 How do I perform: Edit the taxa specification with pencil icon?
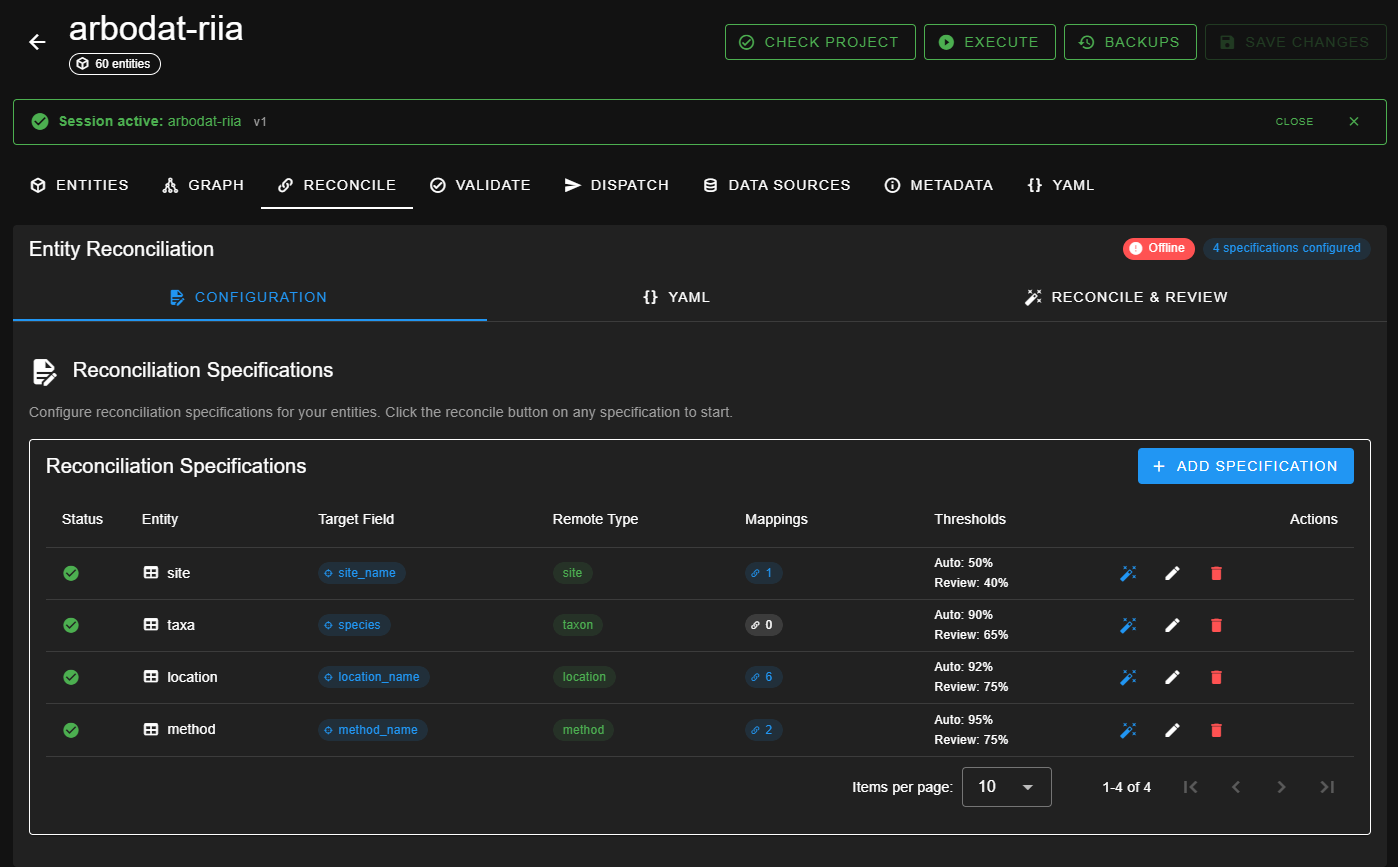click(x=1172, y=625)
